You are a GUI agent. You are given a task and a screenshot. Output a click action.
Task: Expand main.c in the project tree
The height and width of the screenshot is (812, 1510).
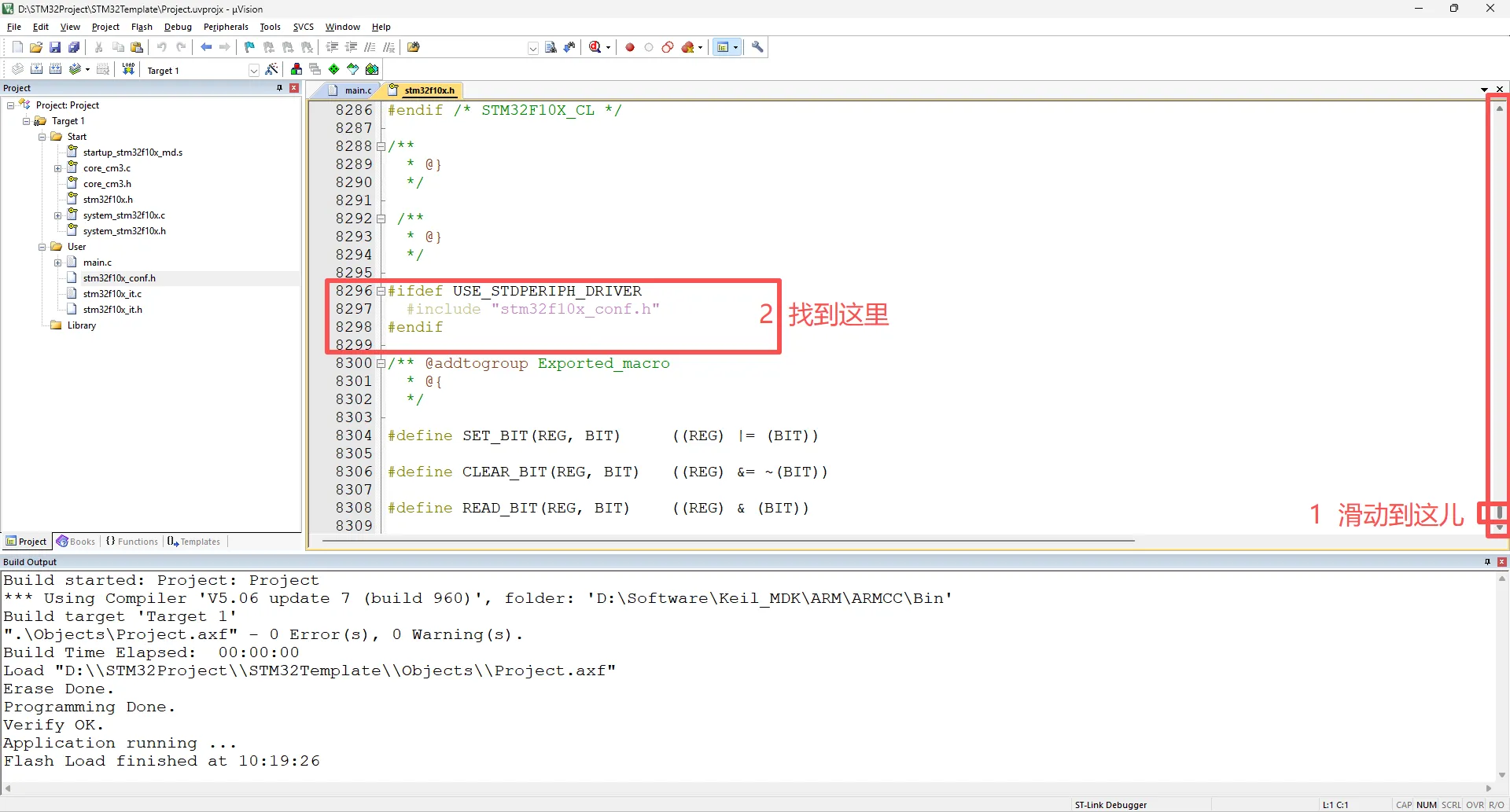tap(58, 263)
